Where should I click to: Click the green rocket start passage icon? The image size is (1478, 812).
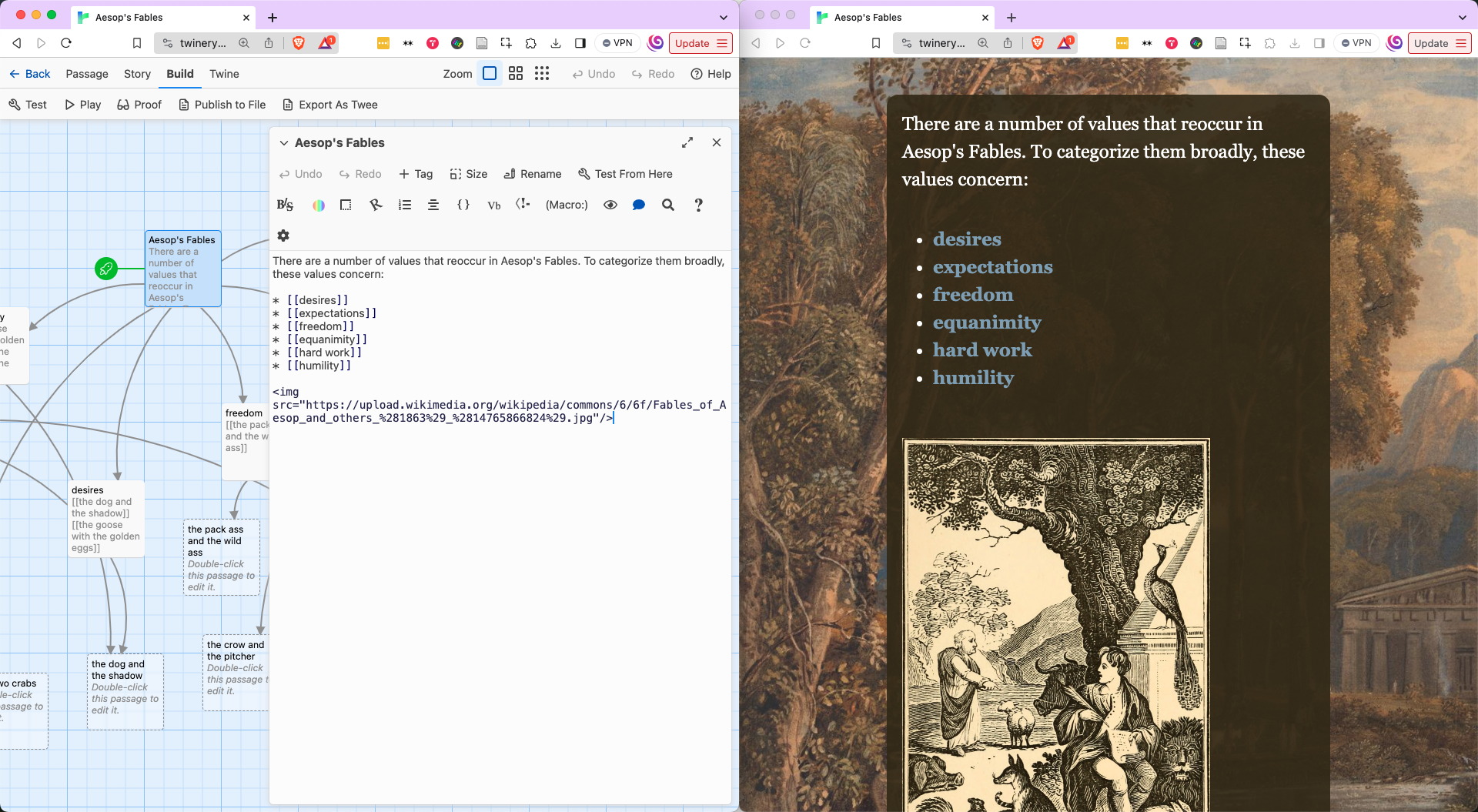(106, 269)
